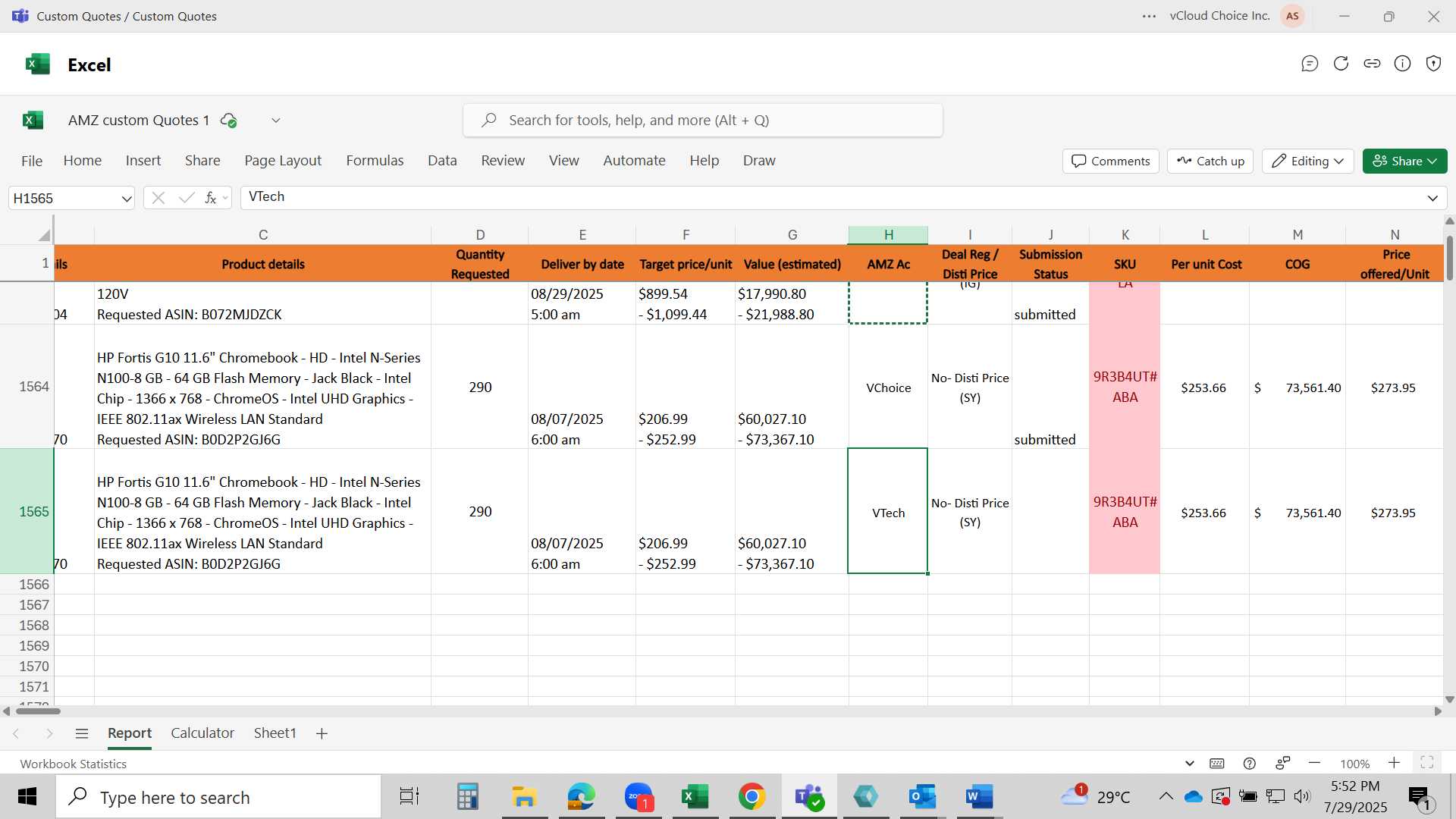Image resolution: width=1456 pixels, height=819 pixels.
Task: Click the select-all corner triangle
Action: click(x=44, y=235)
